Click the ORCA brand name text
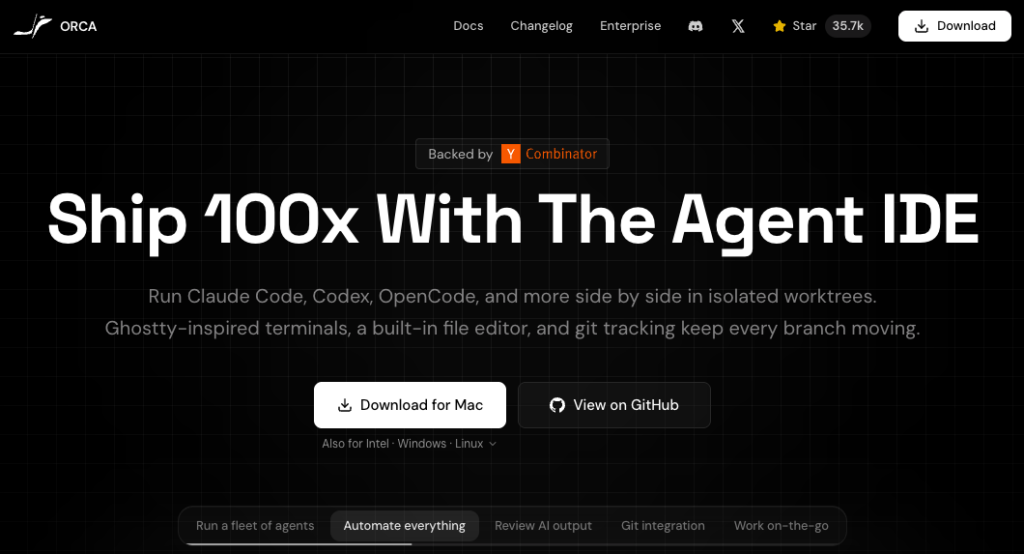The height and width of the screenshot is (554, 1024). [x=78, y=26]
